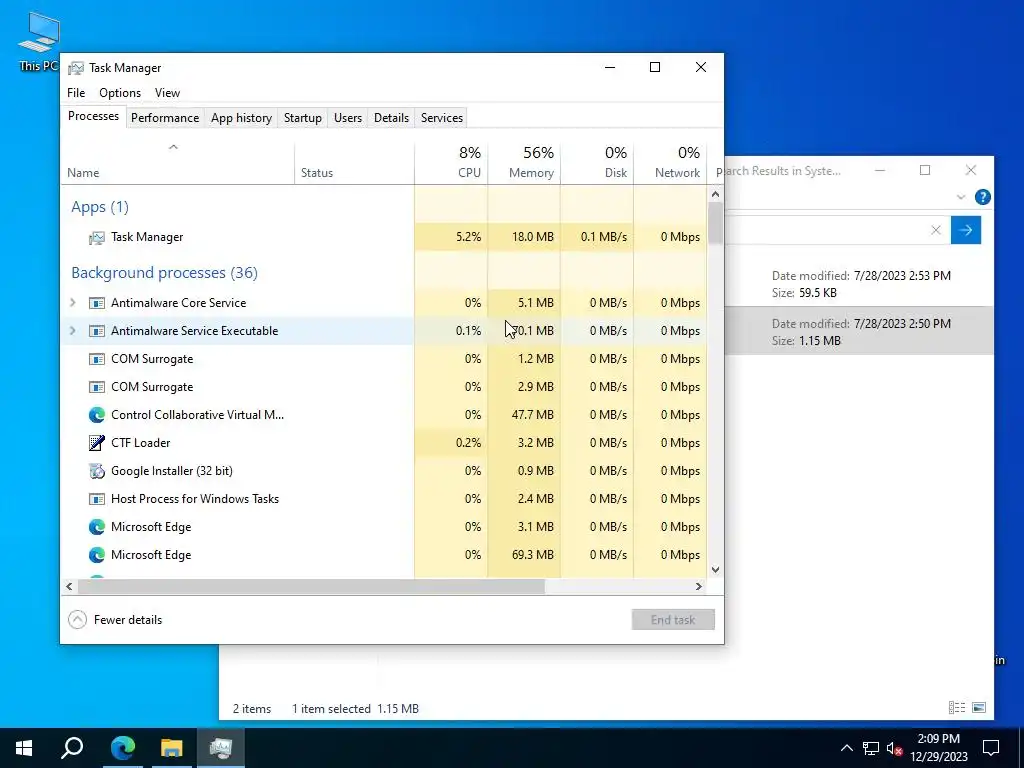Expand the Antimalware Service Executable group
The width and height of the screenshot is (1024, 768).
72,331
